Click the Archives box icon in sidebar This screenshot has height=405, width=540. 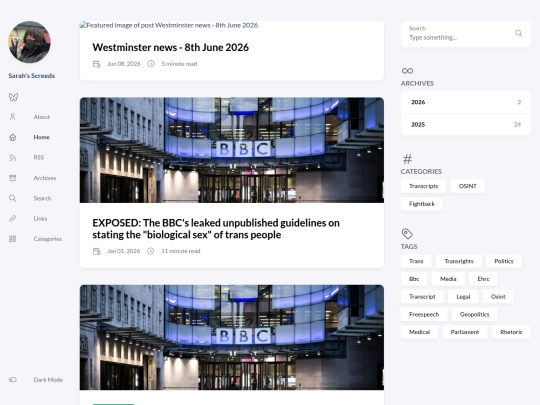click(13, 178)
